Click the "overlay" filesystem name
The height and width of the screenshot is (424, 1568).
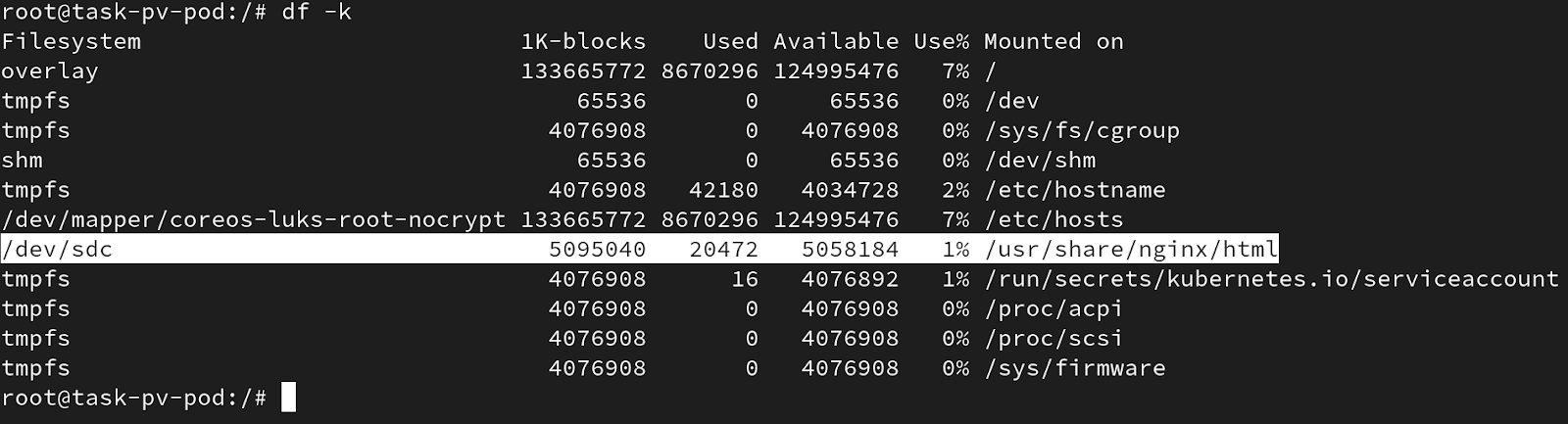pyautogui.click(x=50, y=71)
